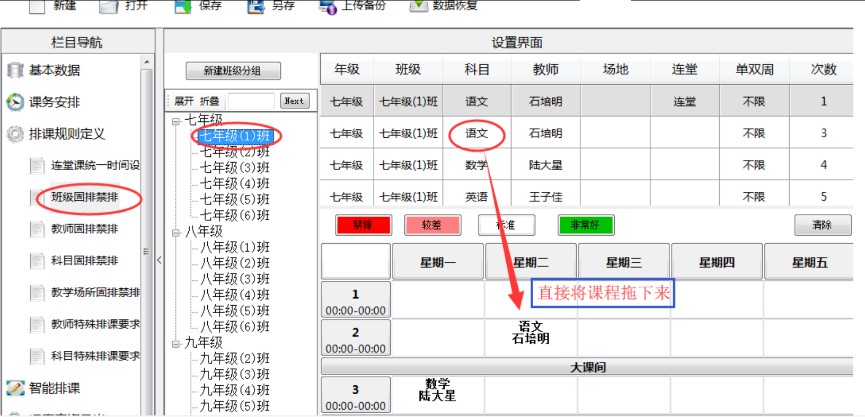Click the 大课间 separator bar

click(x=588, y=367)
